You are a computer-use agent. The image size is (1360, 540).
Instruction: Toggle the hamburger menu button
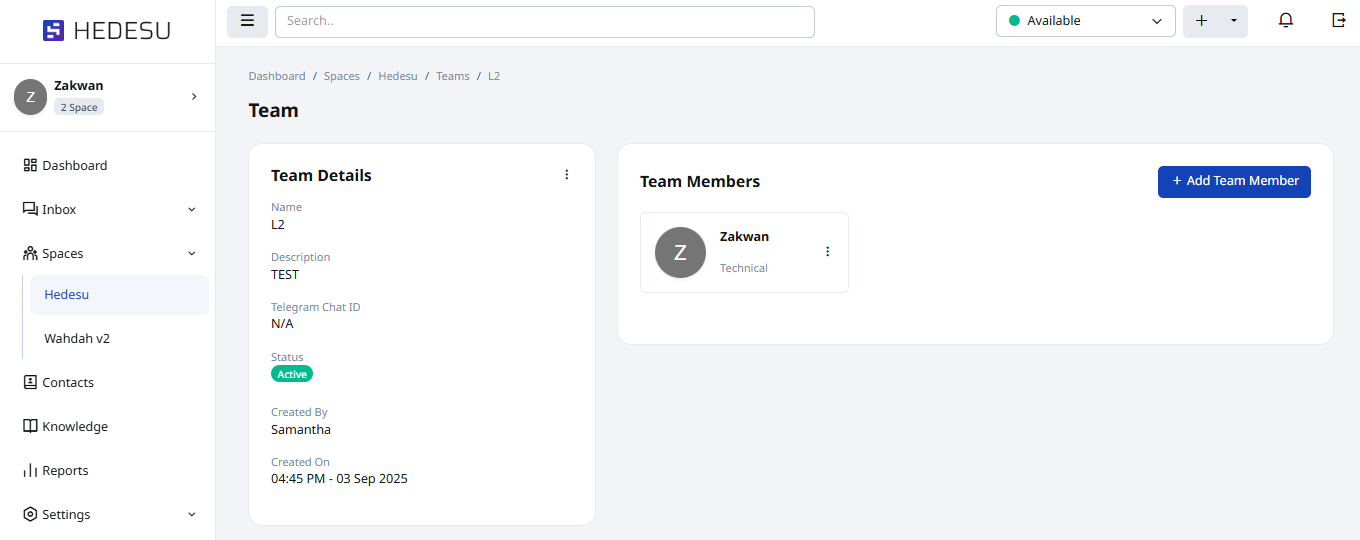pos(247,21)
